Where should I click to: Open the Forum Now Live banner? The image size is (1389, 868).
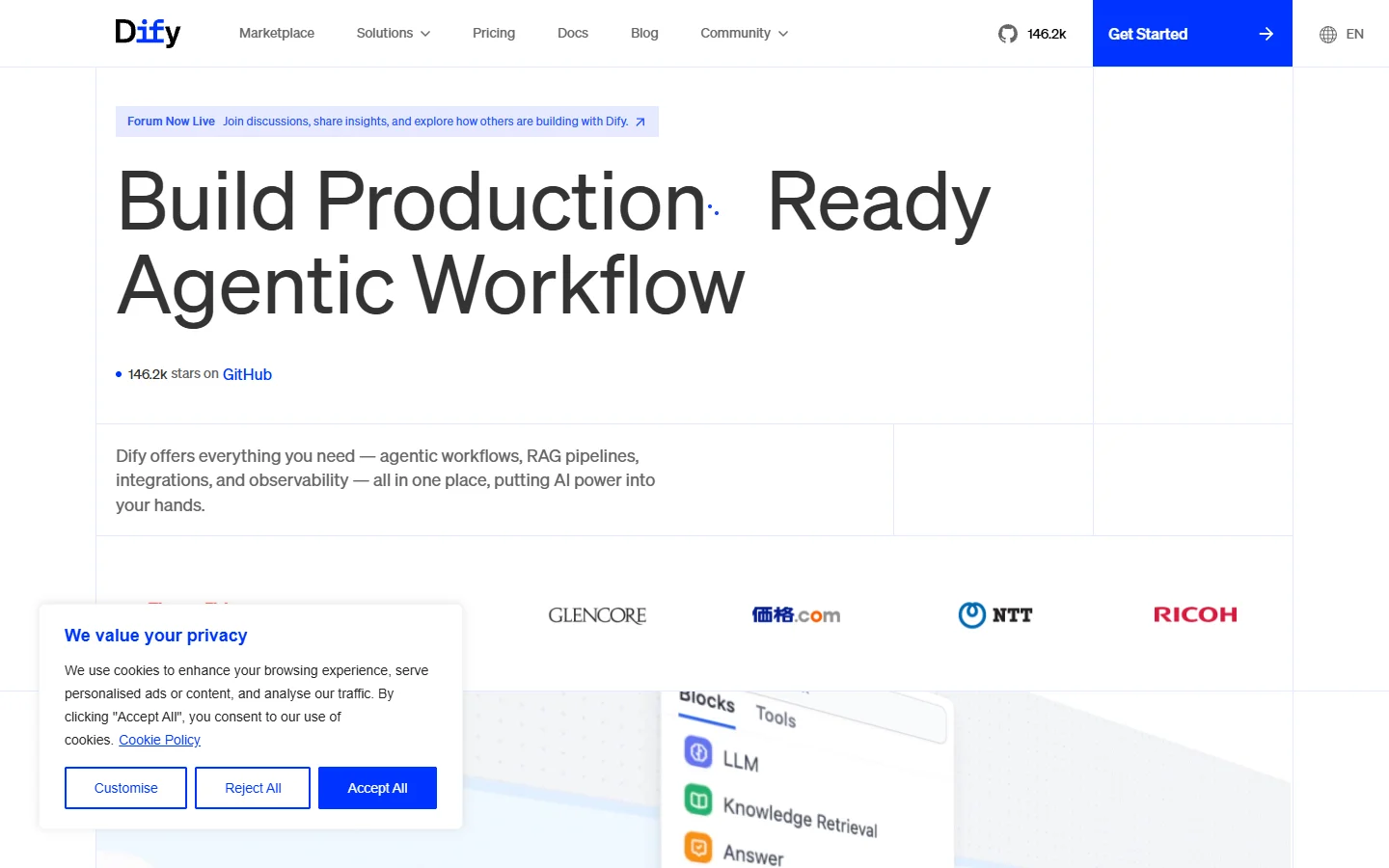[387, 122]
